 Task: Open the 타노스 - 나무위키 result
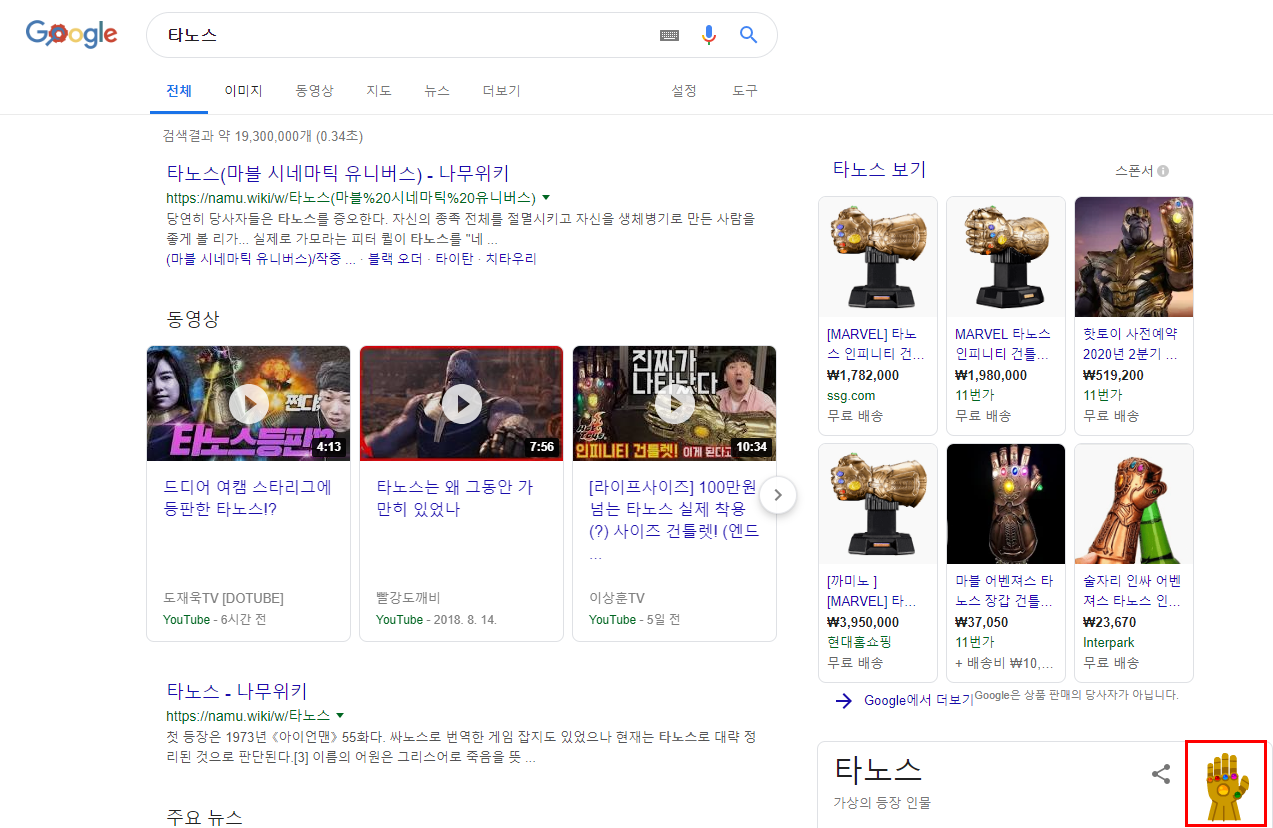[x=237, y=691]
